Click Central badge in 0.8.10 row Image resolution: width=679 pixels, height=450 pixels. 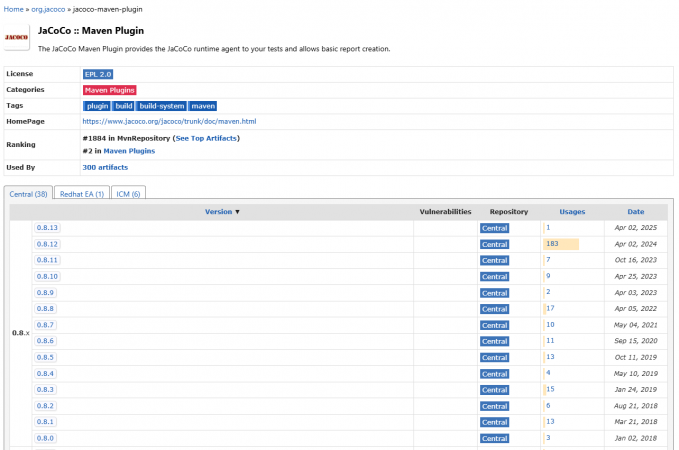(x=495, y=277)
